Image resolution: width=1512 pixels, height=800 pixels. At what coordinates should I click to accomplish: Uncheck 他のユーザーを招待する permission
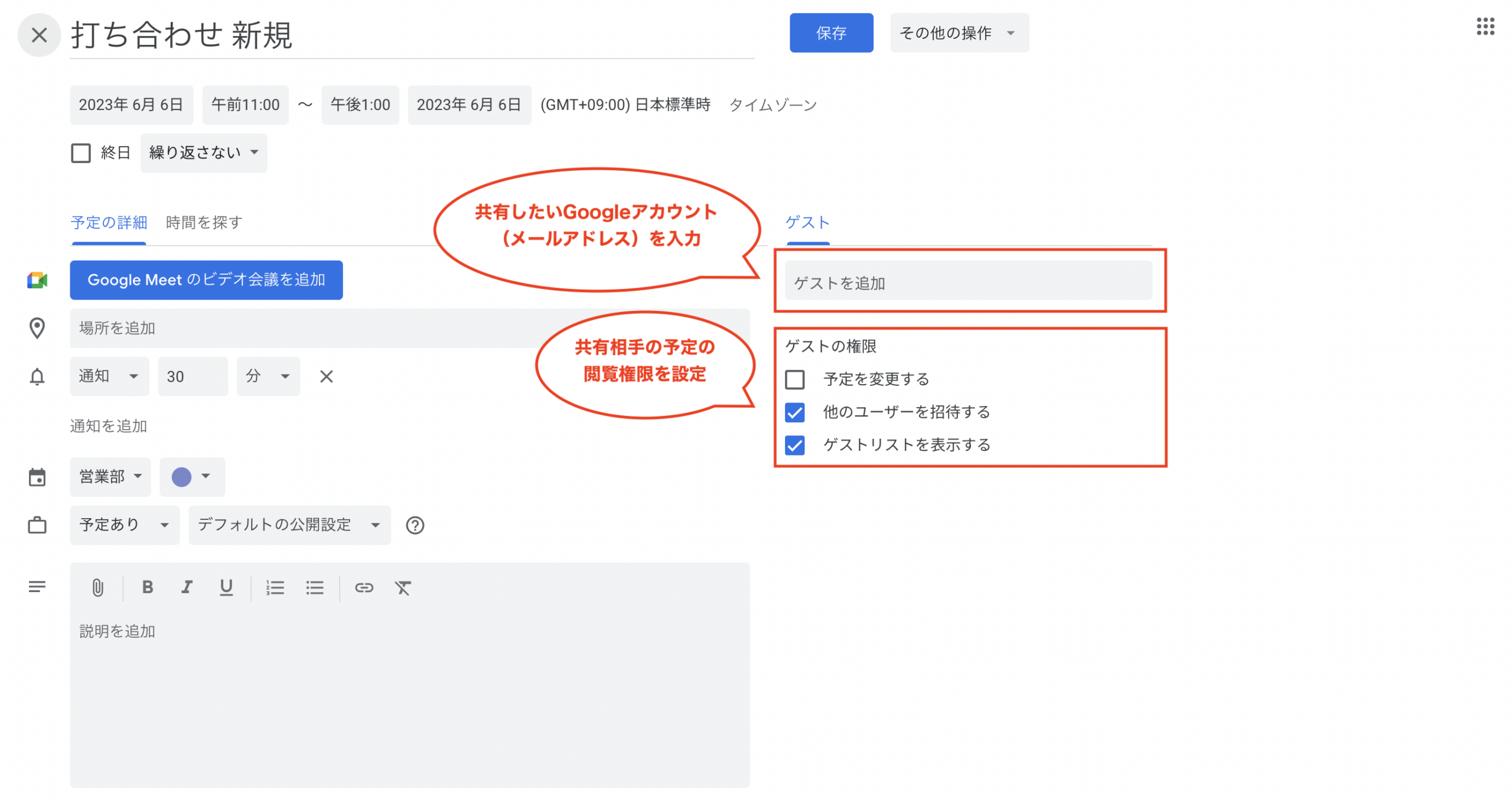point(794,412)
